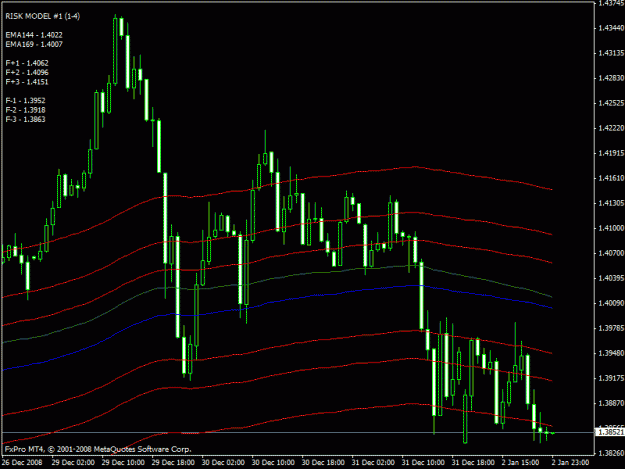Click the '26 Dec 2008' time axis label
This screenshot has width=625, height=469.
[x=22, y=463]
